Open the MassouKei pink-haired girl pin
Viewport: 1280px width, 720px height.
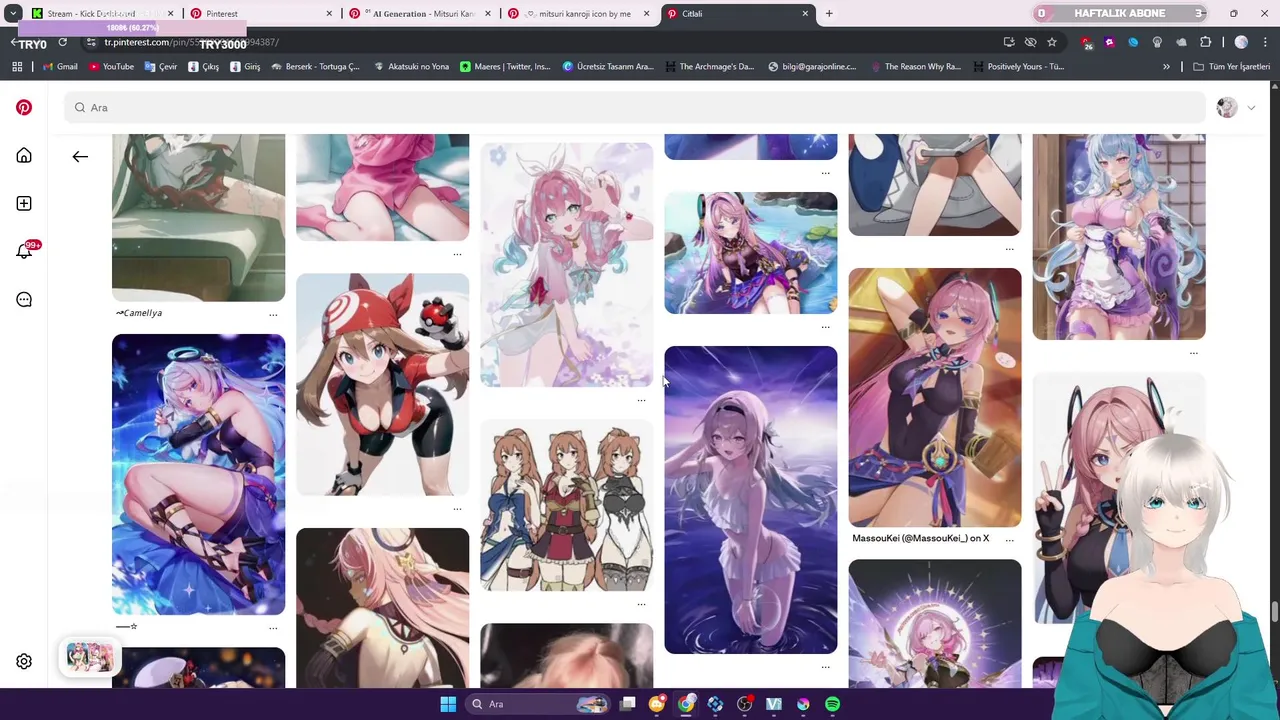pyautogui.click(x=934, y=397)
